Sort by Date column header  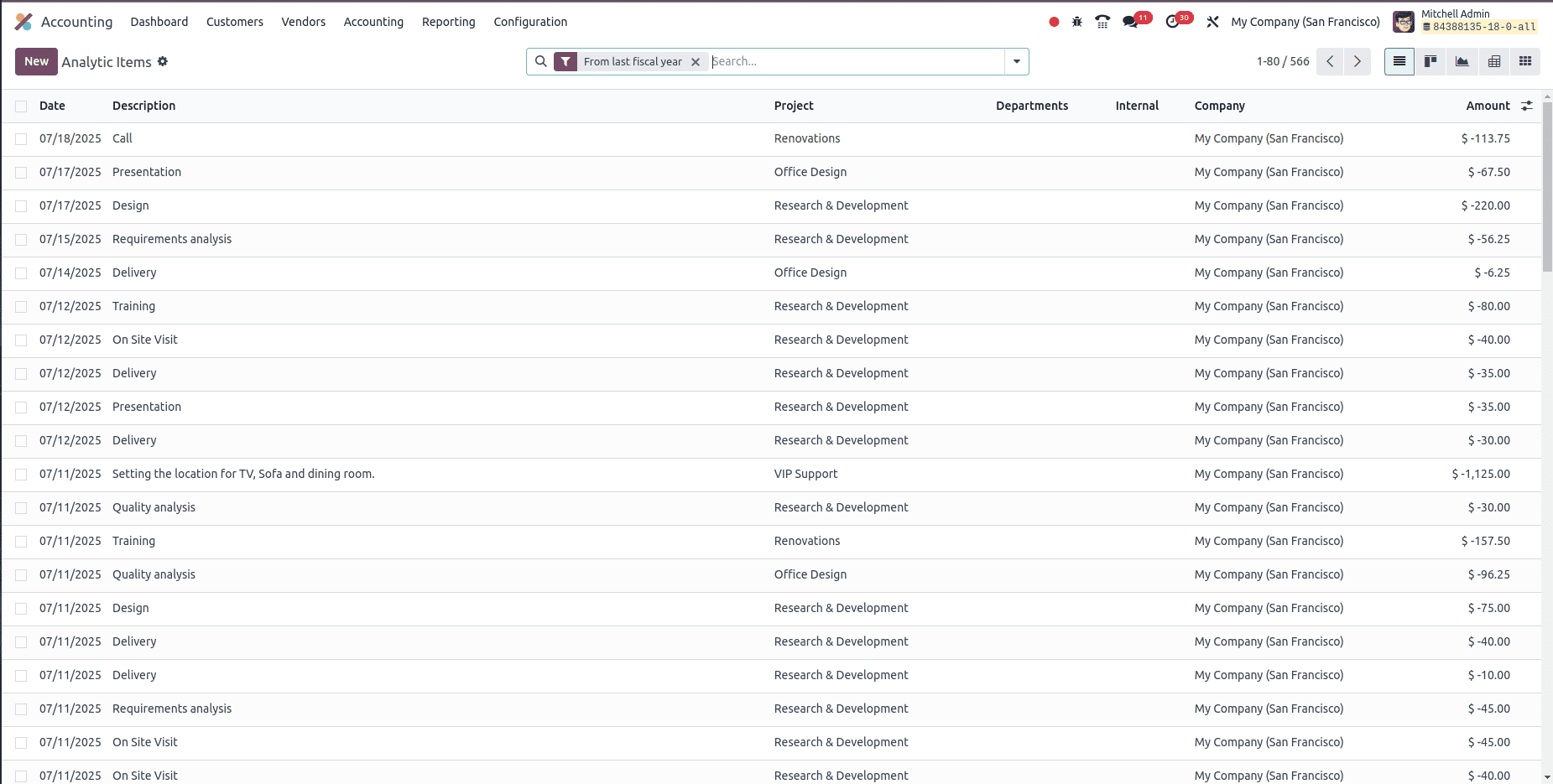click(52, 106)
